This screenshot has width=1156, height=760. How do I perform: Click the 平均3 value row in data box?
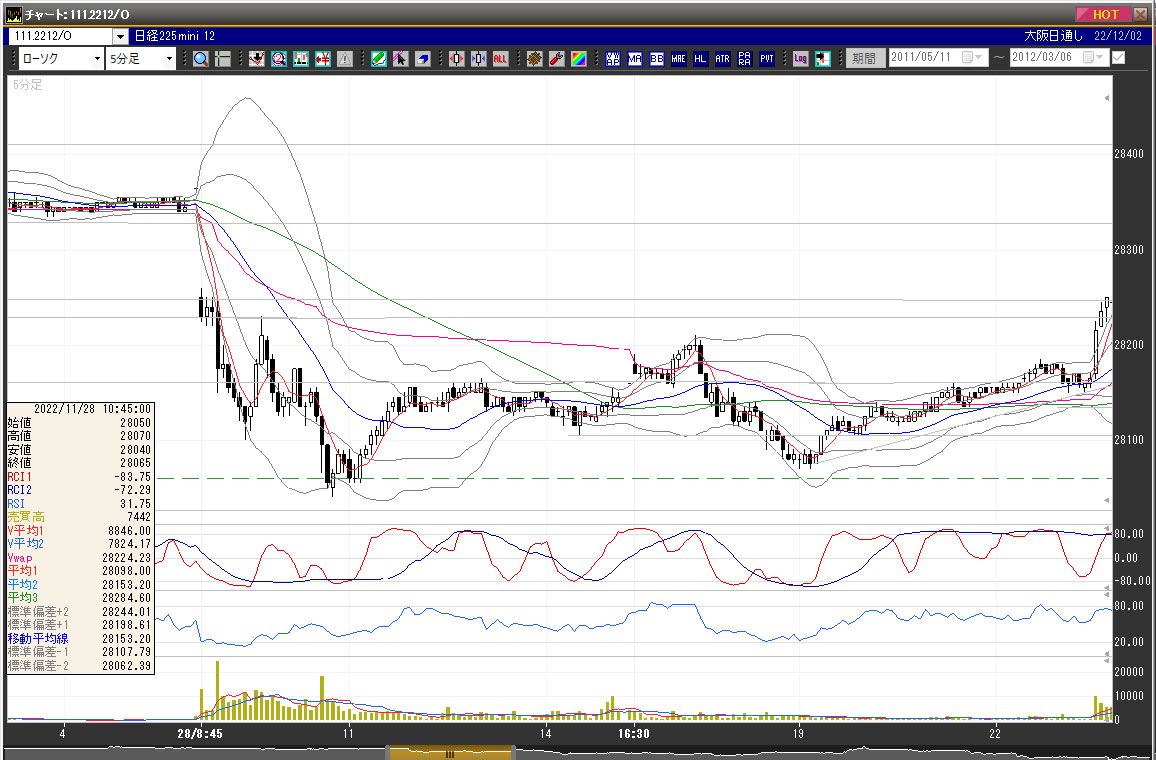pyautogui.click(x=80, y=598)
